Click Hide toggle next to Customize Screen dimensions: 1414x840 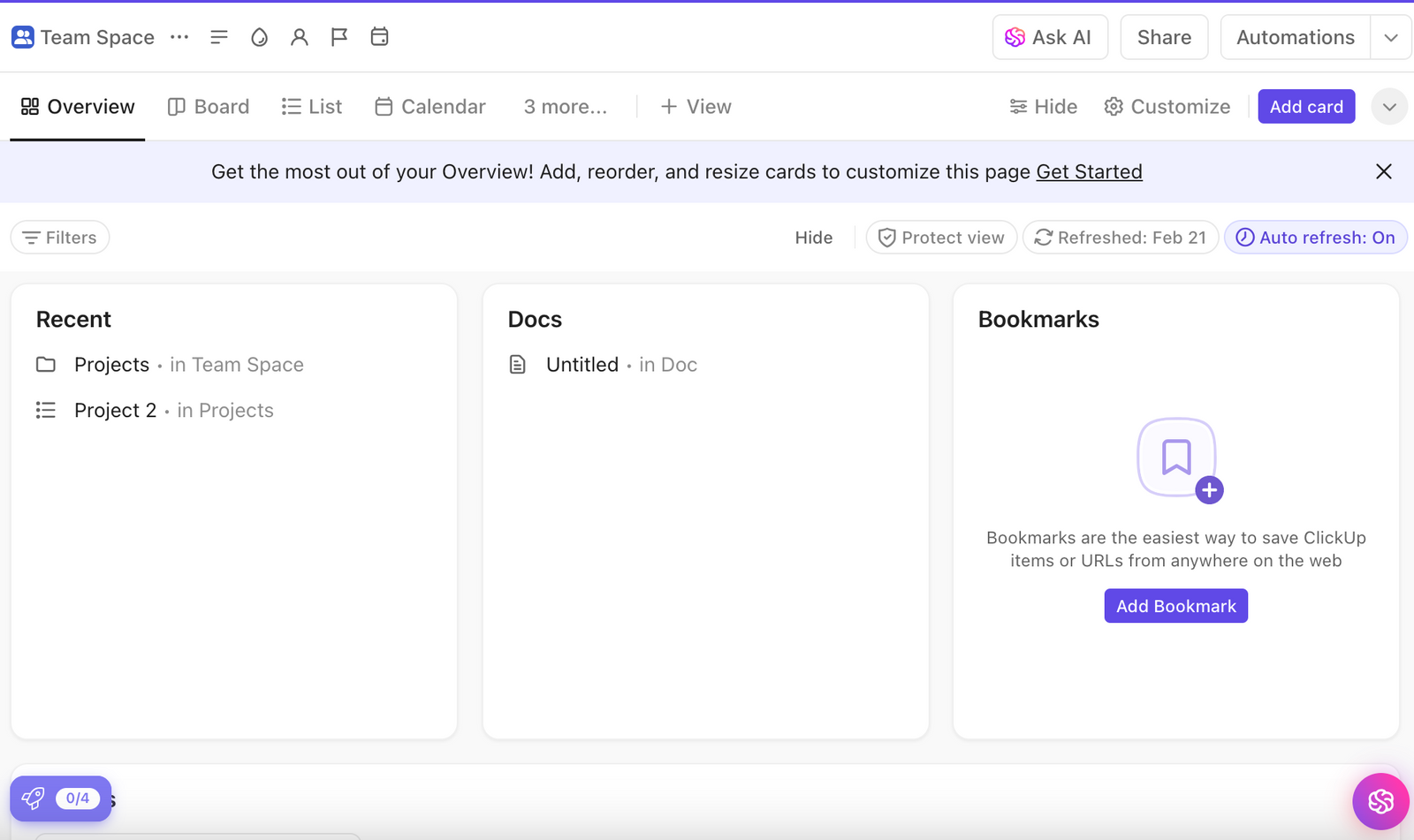1044,107
